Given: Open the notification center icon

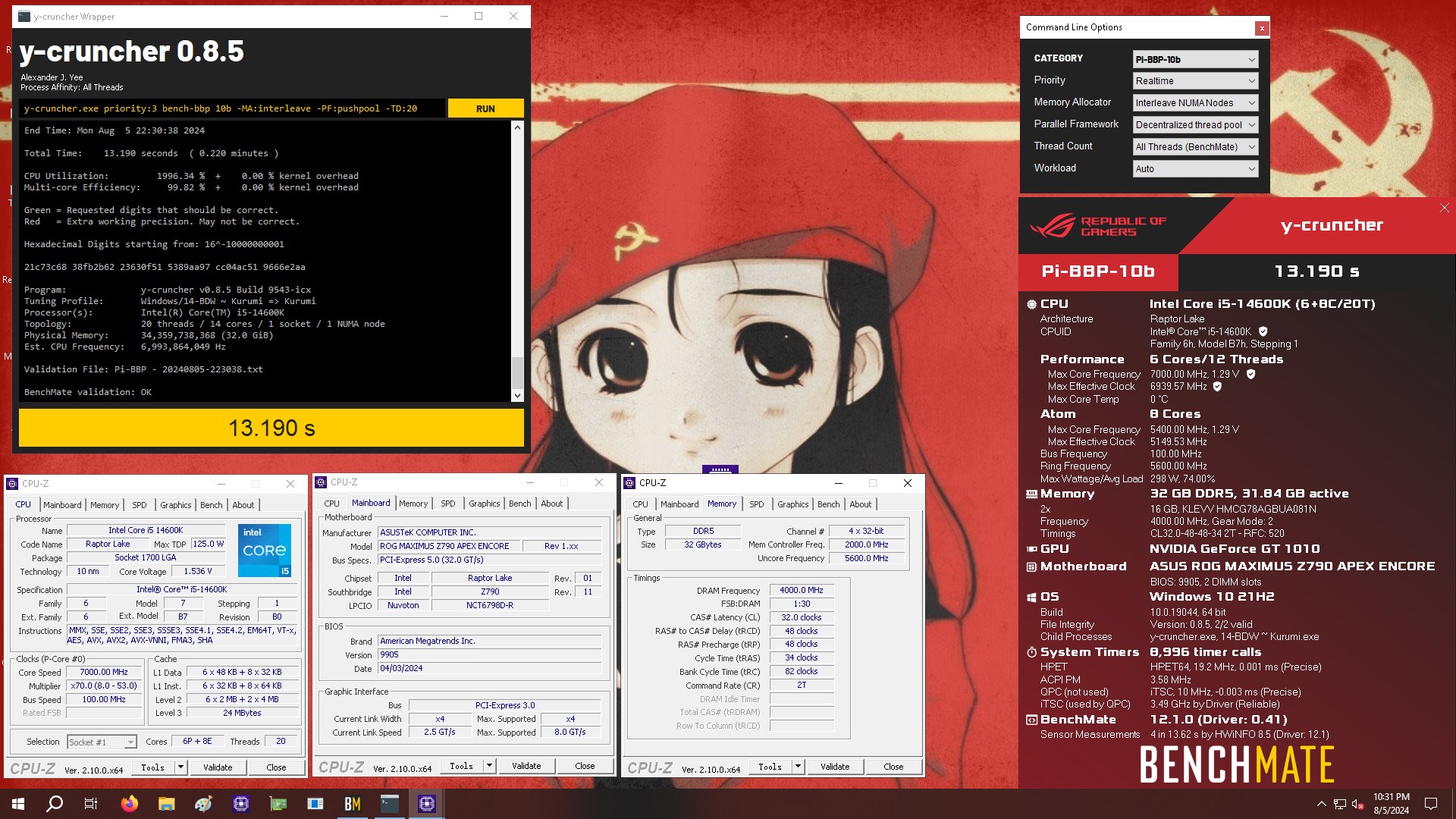Looking at the screenshot, I should click(1431, 804).
